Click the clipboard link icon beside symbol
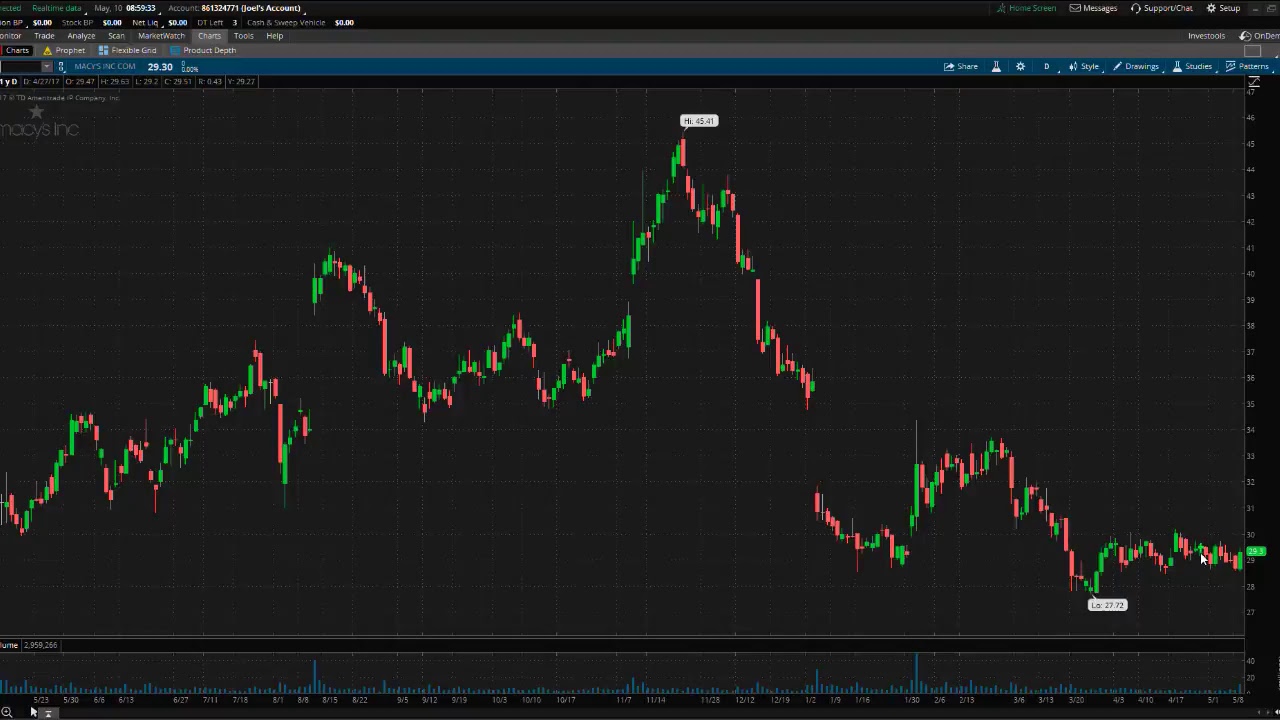This screenshot has width=1280, height=720. [61, 67]
